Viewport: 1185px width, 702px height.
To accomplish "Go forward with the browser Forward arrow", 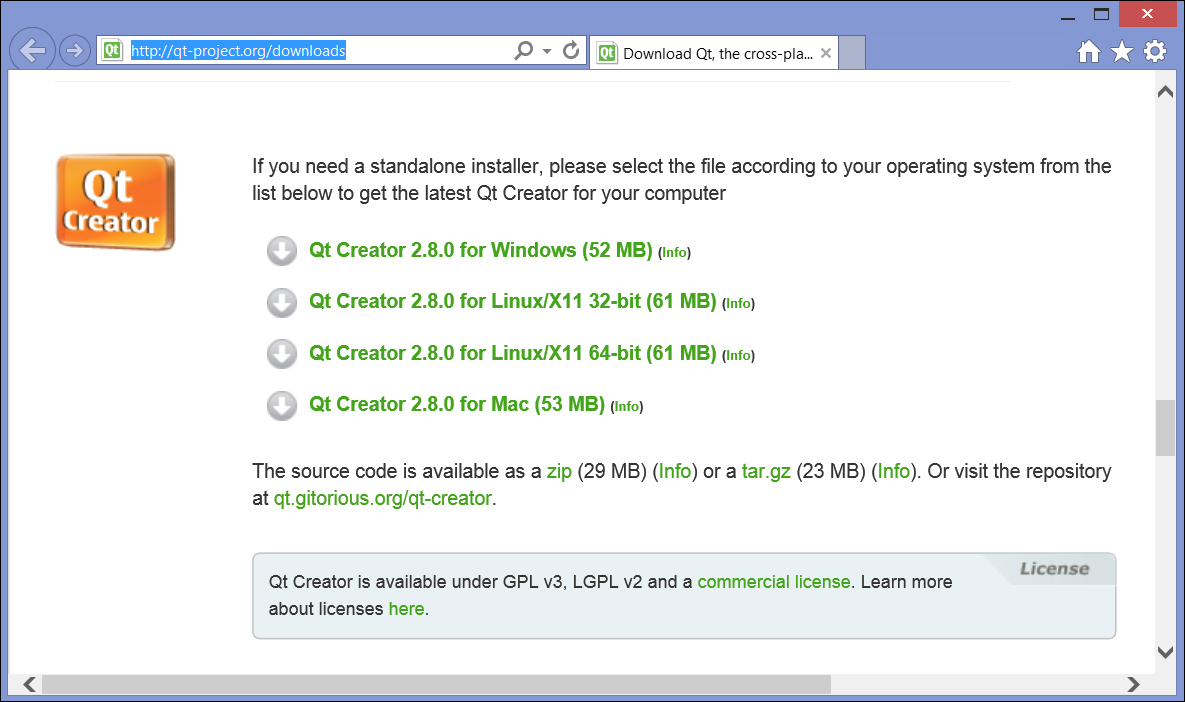I will pyautogui.click(x=74, y=51).
